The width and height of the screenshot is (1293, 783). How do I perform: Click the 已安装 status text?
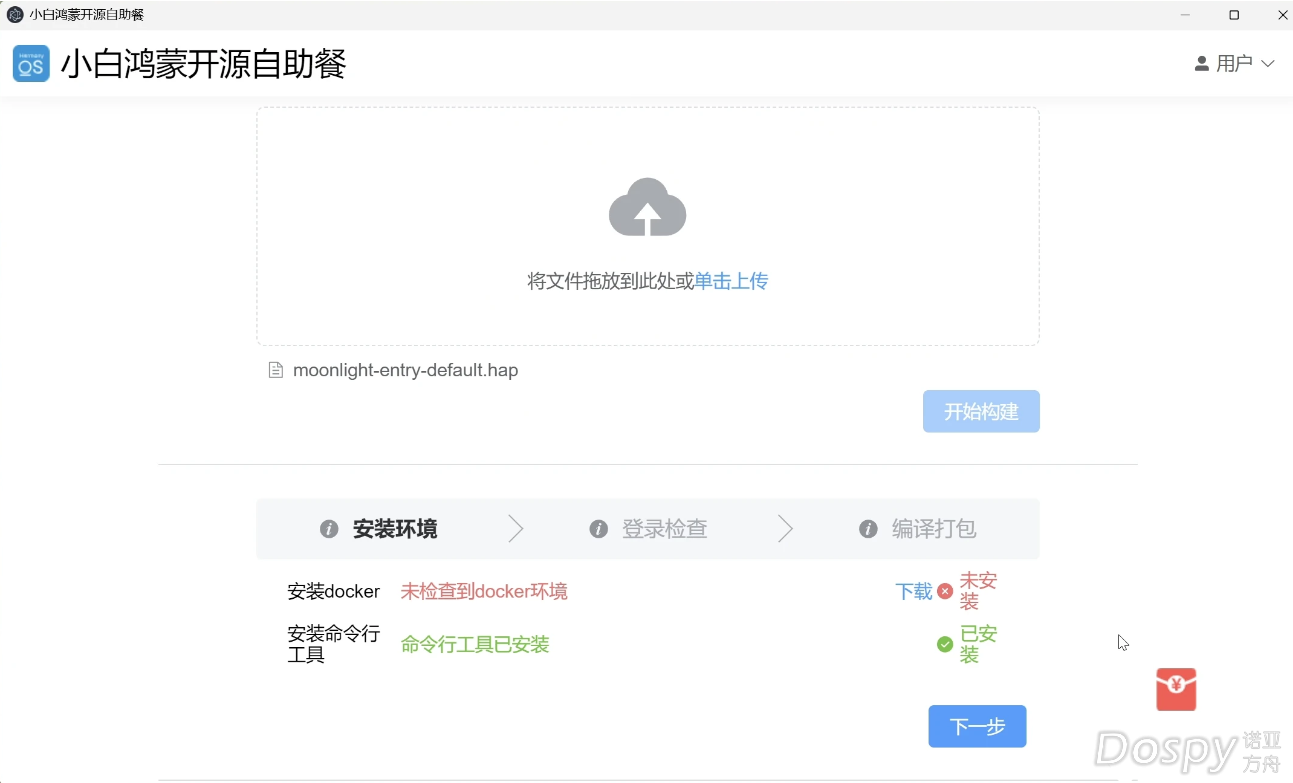pyautogui.click(x=978, y=644)
